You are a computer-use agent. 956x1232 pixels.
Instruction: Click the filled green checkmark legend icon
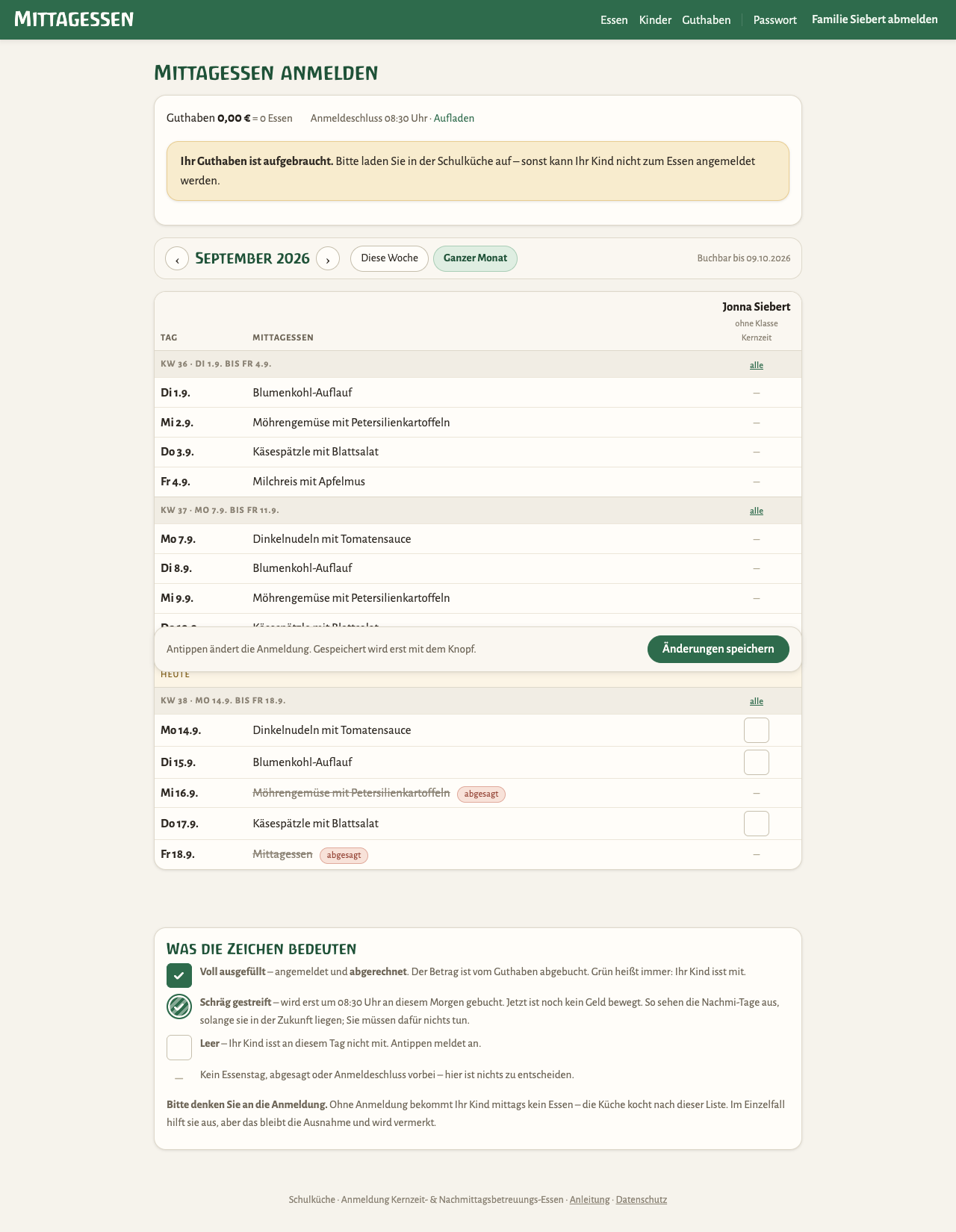(179, 975)
